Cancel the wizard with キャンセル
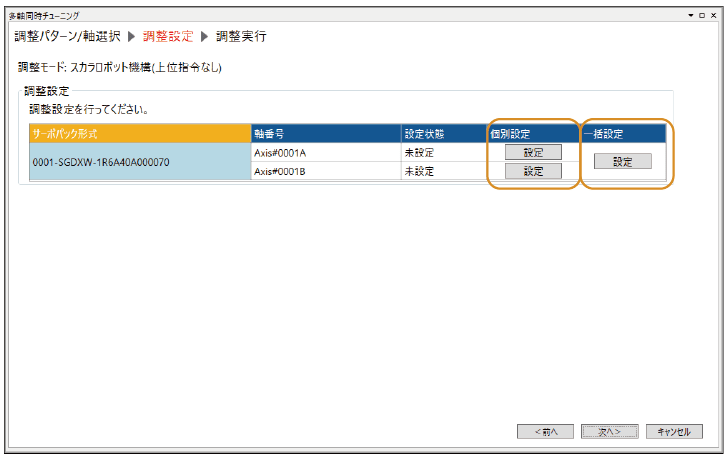 pos(674,431)
